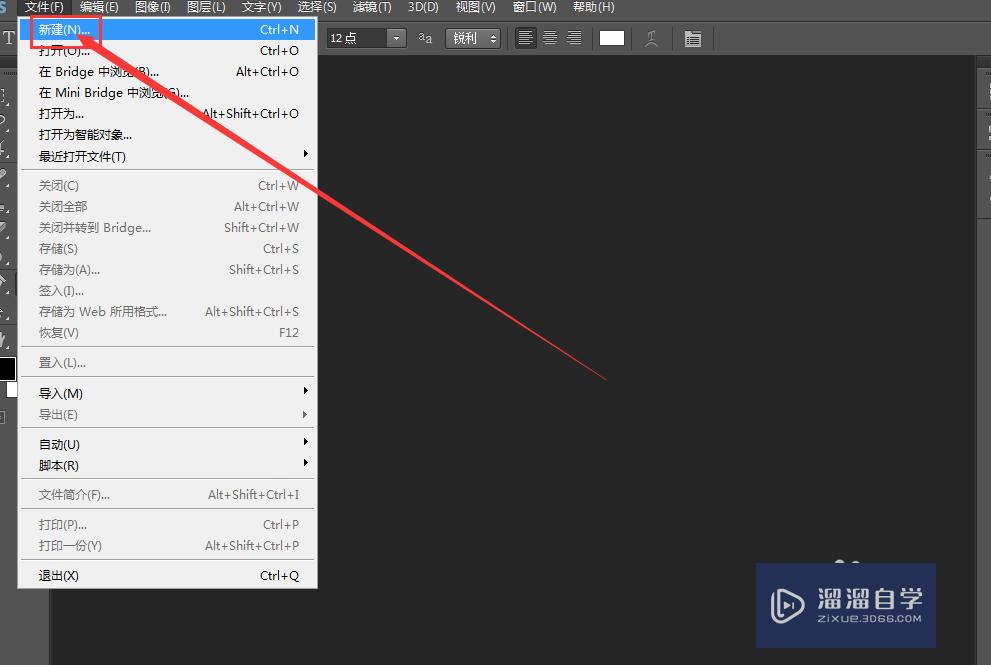
Task: Click the text tool T preset icon
Action: point(9,38)
